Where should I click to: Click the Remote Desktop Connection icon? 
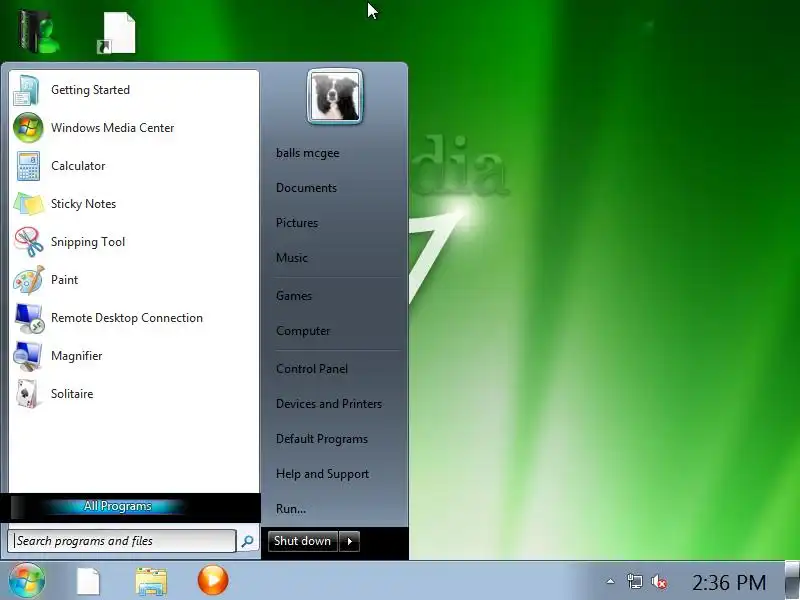29,318
